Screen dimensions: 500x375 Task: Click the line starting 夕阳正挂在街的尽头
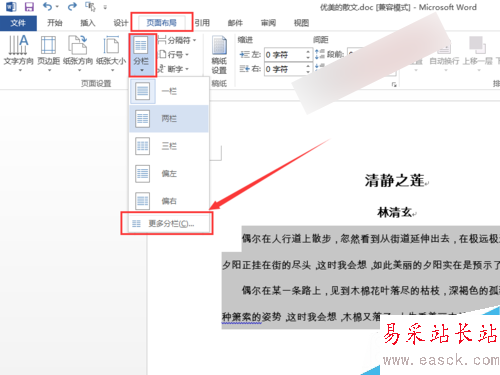click(361, 265)
